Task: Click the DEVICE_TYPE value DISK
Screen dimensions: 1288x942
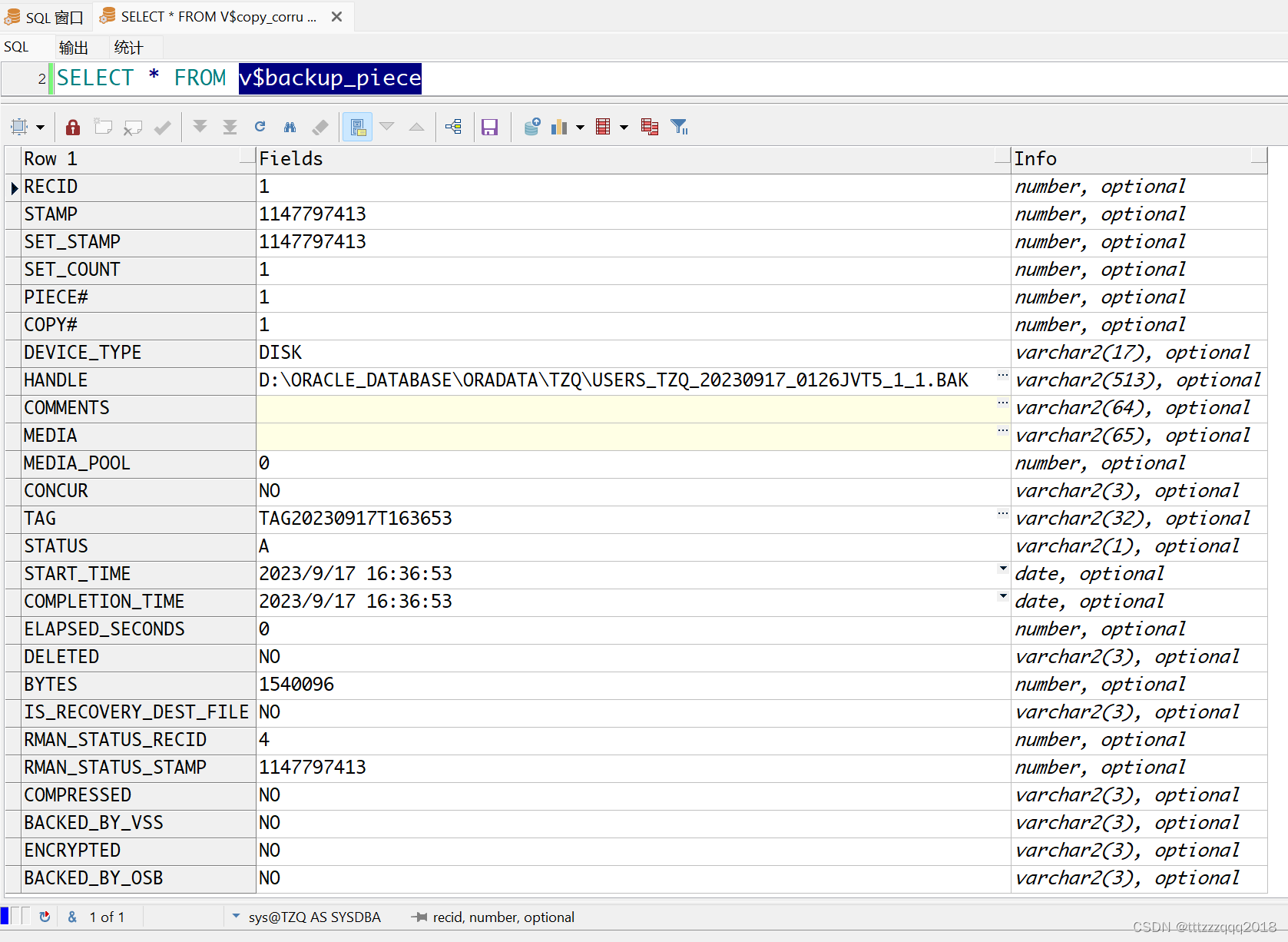Action: tap(280, 353)
